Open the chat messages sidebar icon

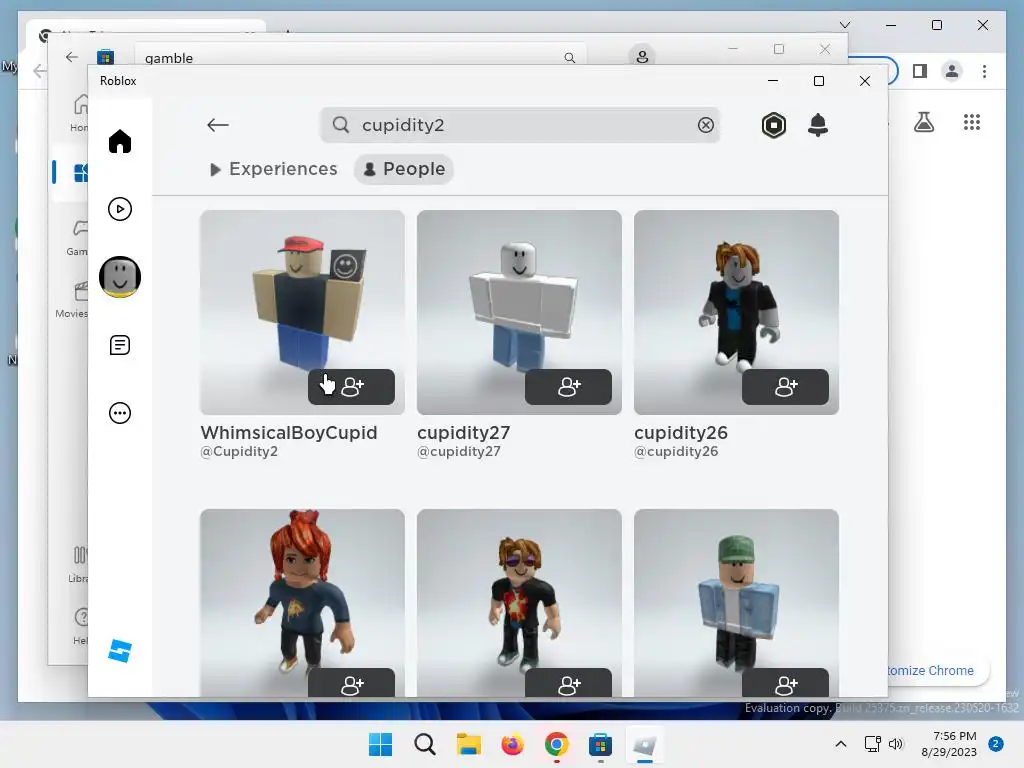click(x=120, y=345)
